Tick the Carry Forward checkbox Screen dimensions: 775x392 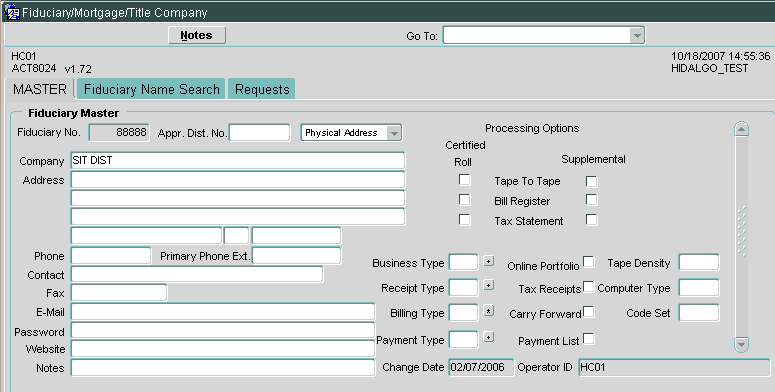pyautogui.click(x=589, y=312)
